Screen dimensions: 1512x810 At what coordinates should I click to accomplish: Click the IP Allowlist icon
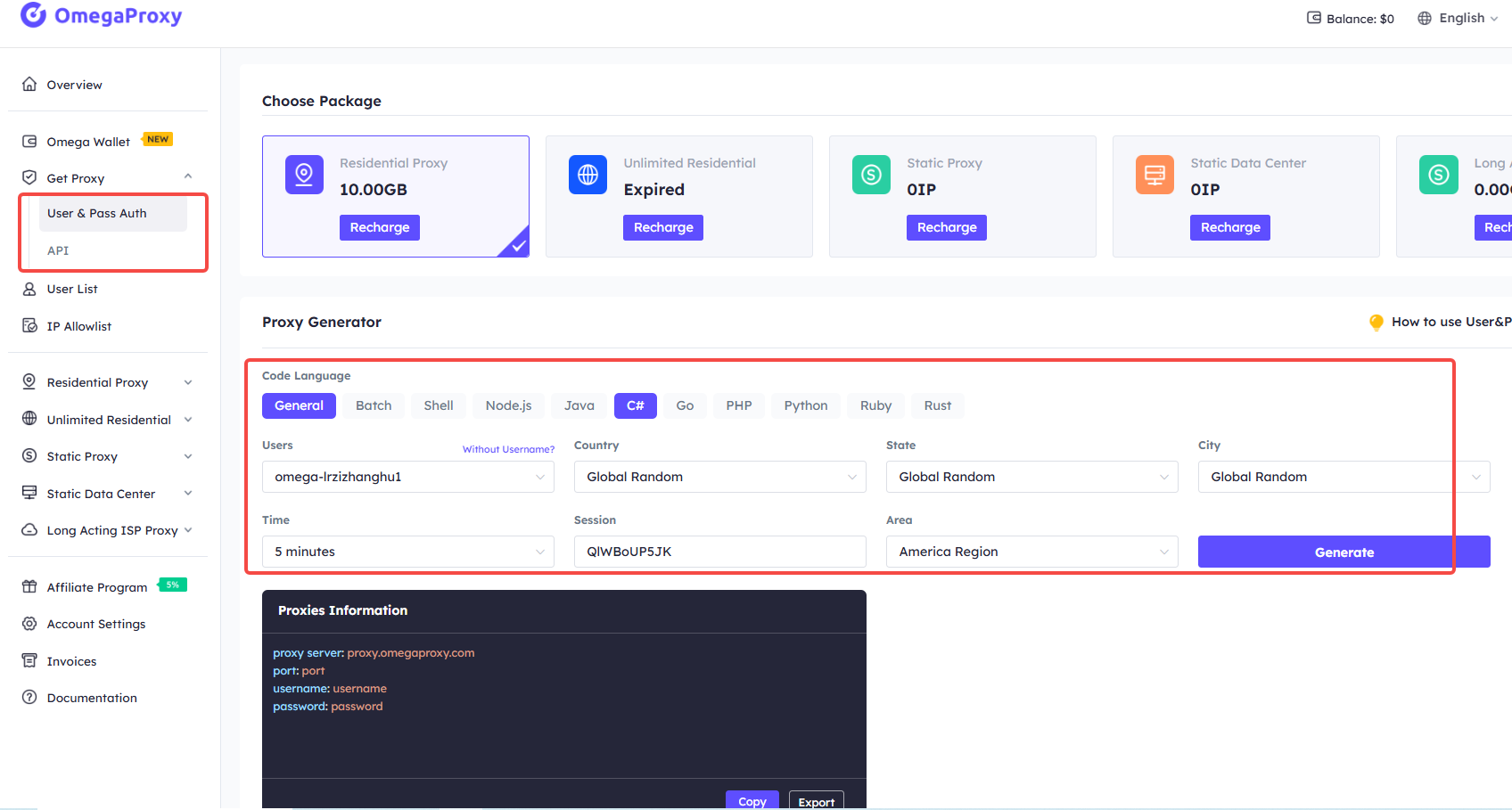[x=29, y=326]
